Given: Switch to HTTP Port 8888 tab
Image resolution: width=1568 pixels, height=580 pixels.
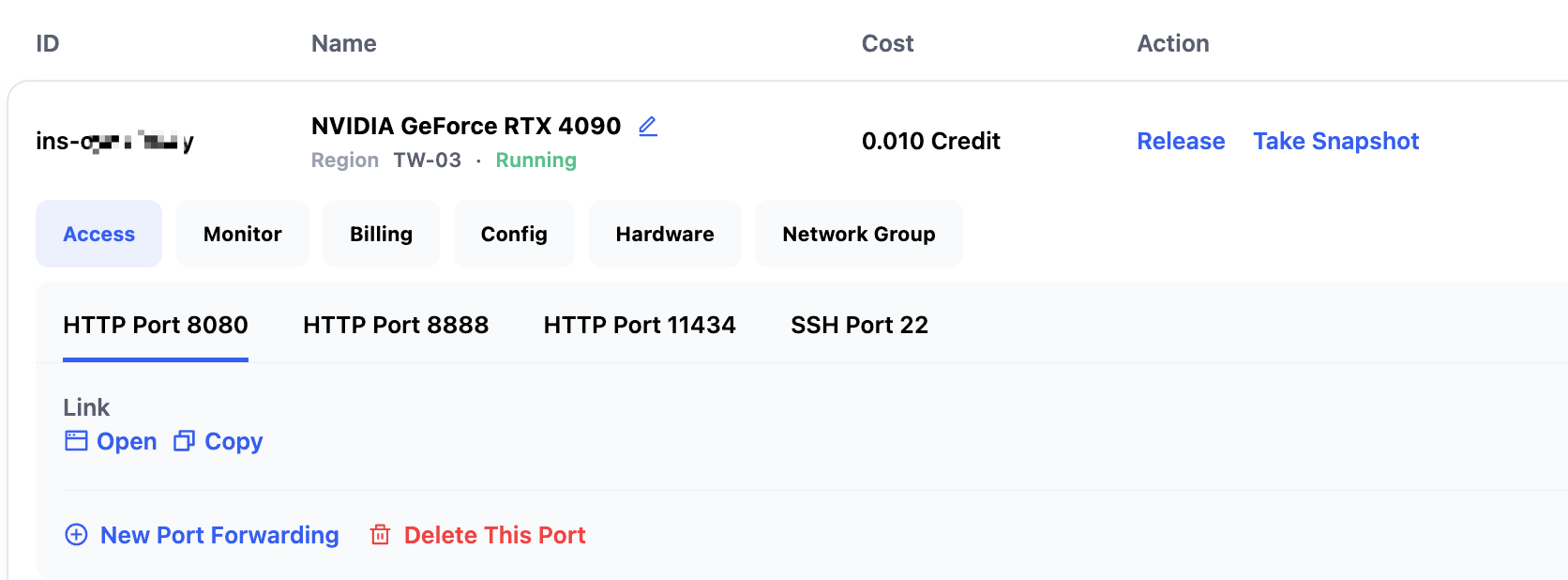Looking at the screenshot, I should 396,325.
